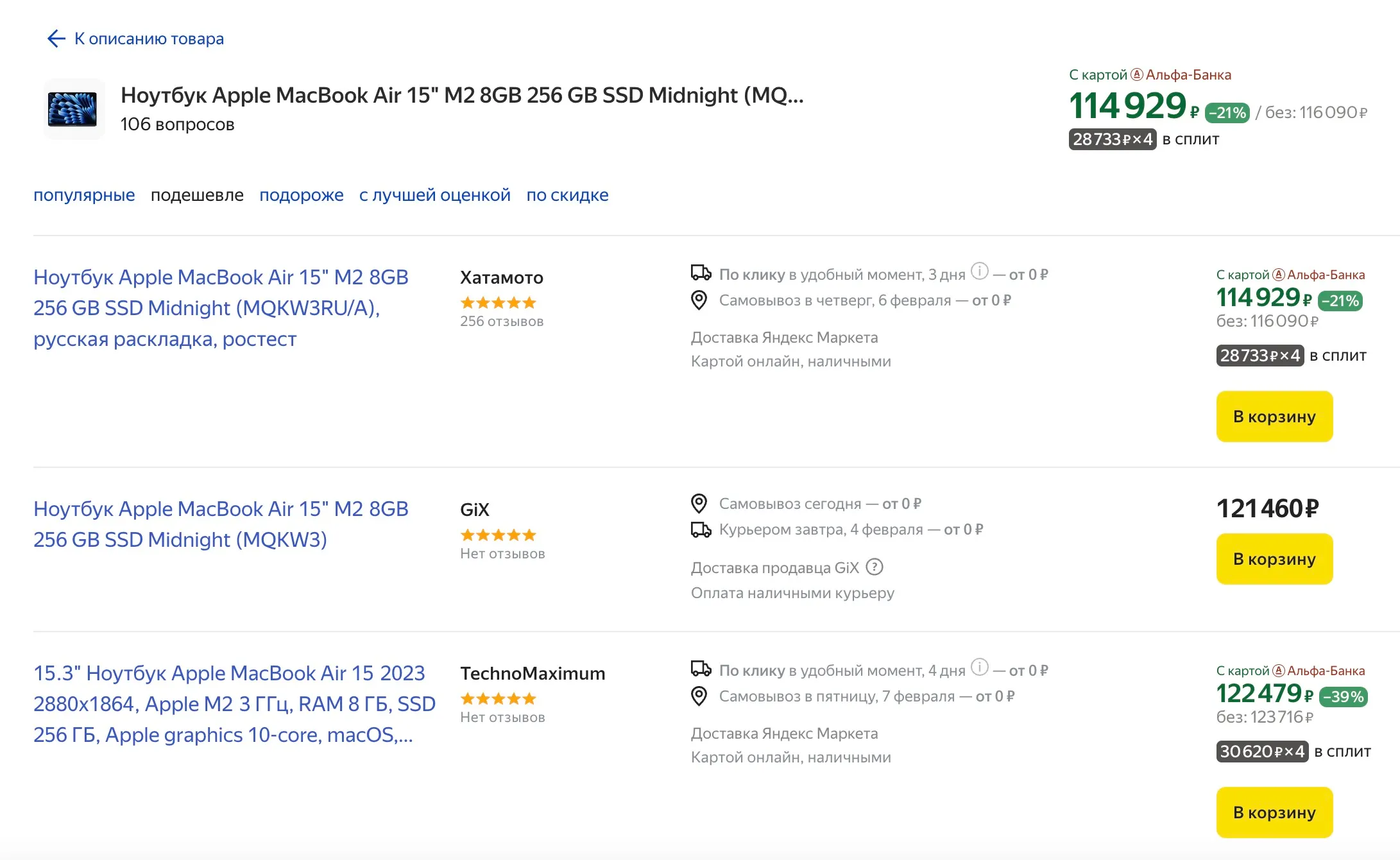Click the MacBook product thumbnail image
Viewport: 1400px width, 860px height.
73,109
